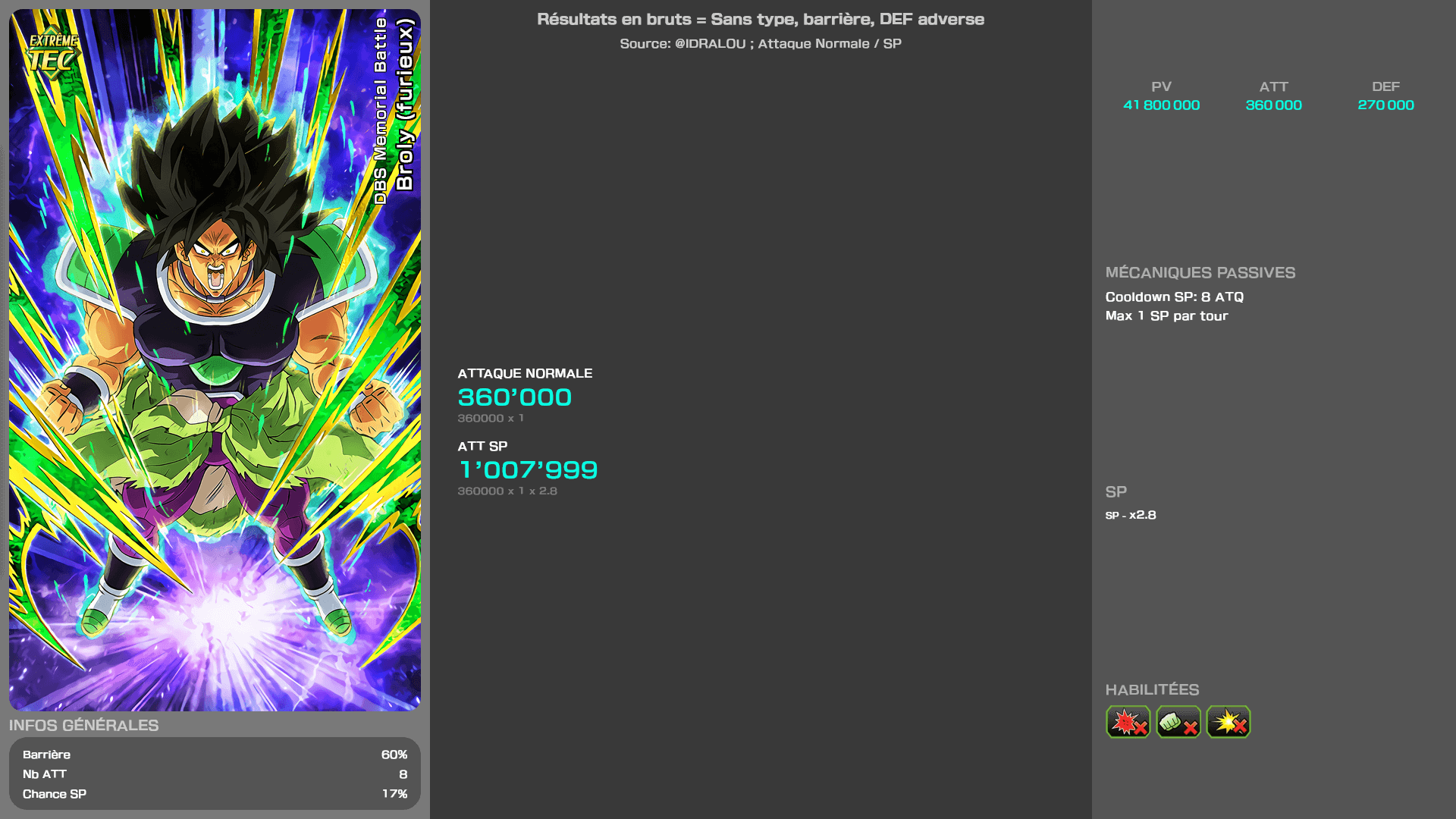The height and width of the screenshot is (819, 1456).
Task: Click the source line mentioning @IDRALOU
Action: pos(761,44)
